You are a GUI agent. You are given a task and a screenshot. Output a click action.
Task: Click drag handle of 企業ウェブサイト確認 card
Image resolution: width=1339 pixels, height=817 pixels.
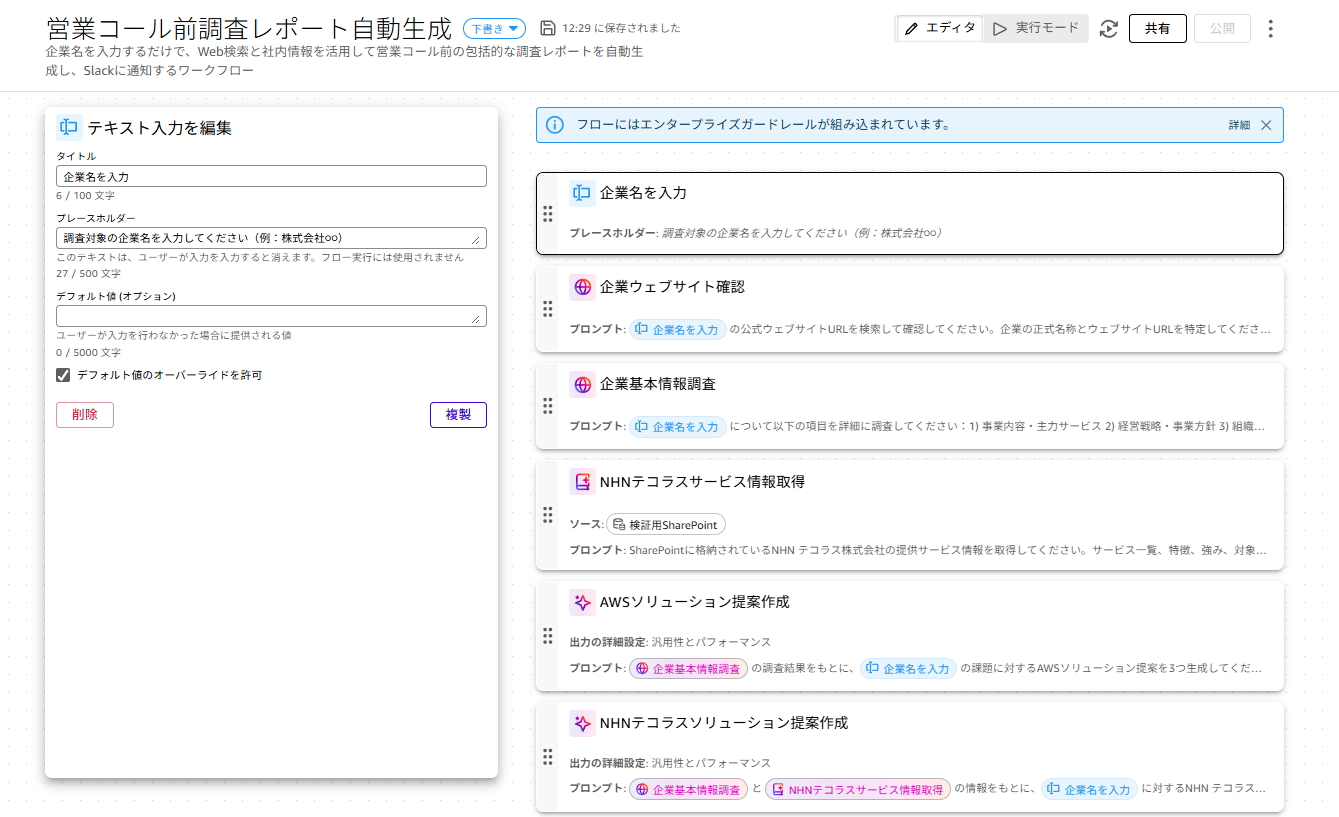coord(547,309)
